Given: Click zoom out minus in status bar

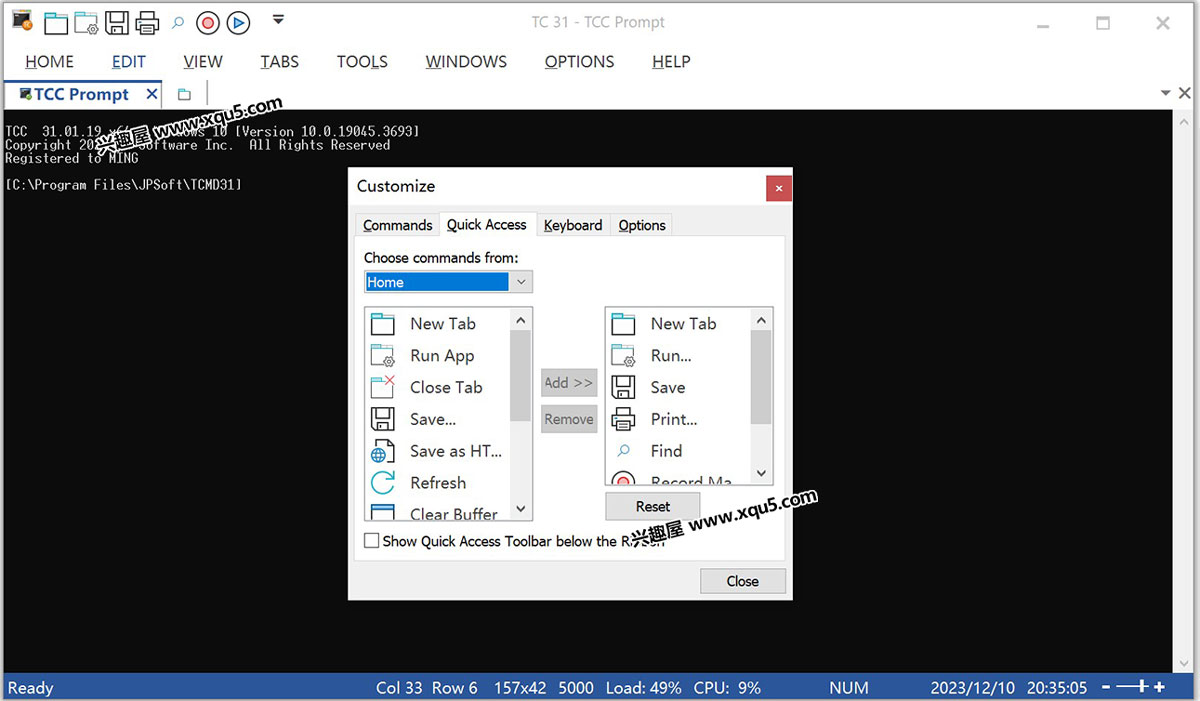Looking at the screenshot, I should (1107, 687).
